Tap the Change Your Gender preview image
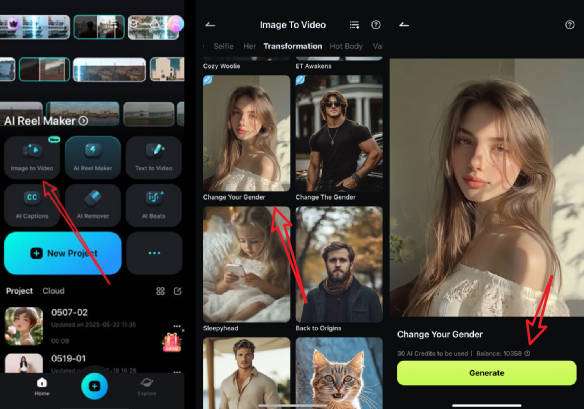The width and height of the screenshot is (584, 409). pyautogui.click(x=487, y=187)
